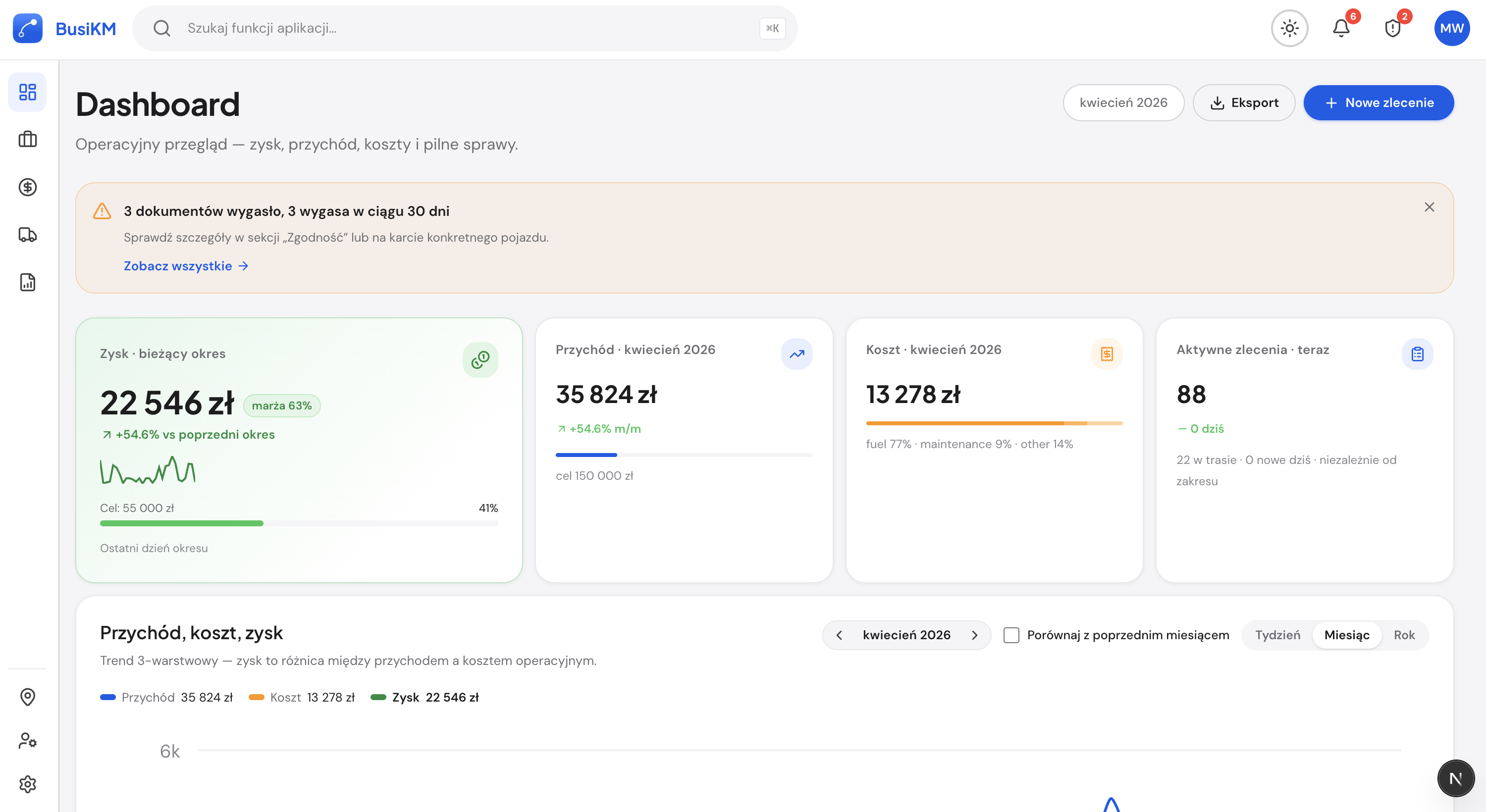Click the 35 824 zł revenue value
Screen dimensions: 1486x812
click(606, 395)
